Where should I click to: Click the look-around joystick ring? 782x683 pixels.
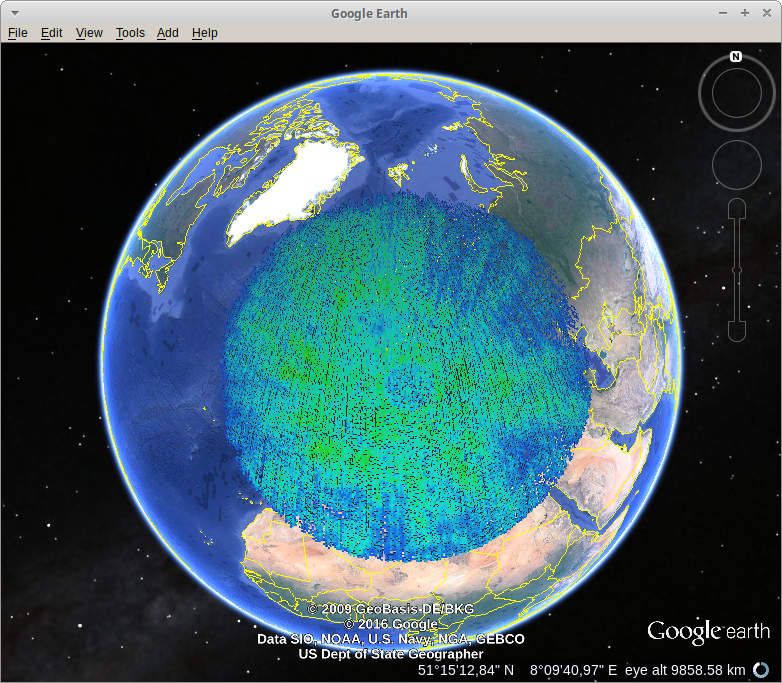pos(737,93)
